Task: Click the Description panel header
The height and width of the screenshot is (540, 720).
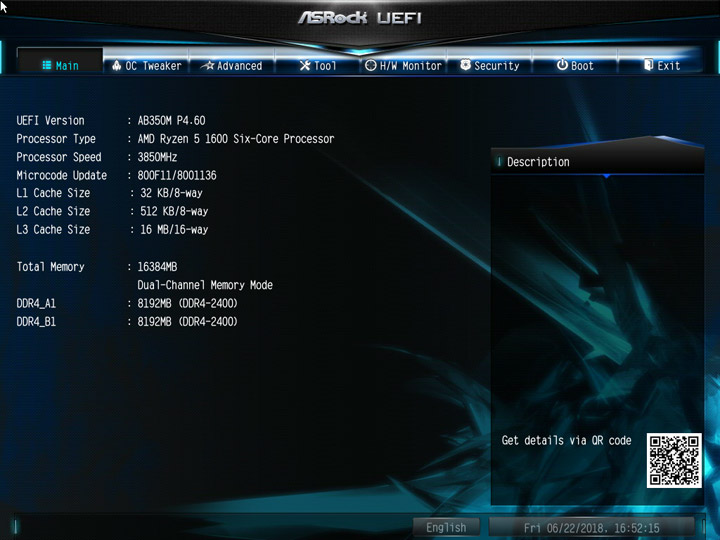Action: click(x=597, y=162)
